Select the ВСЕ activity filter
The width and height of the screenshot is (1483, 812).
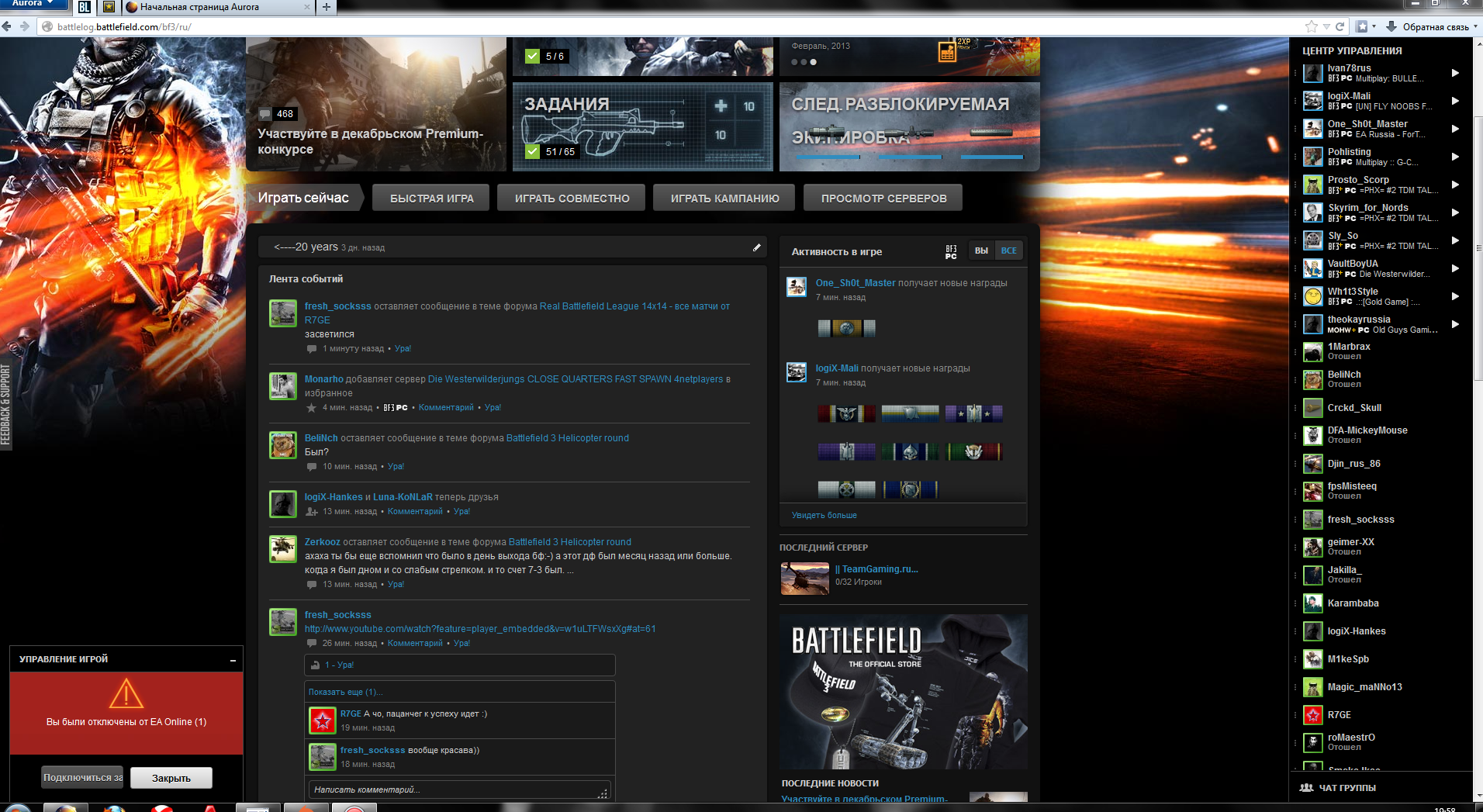coord(1008,251)
